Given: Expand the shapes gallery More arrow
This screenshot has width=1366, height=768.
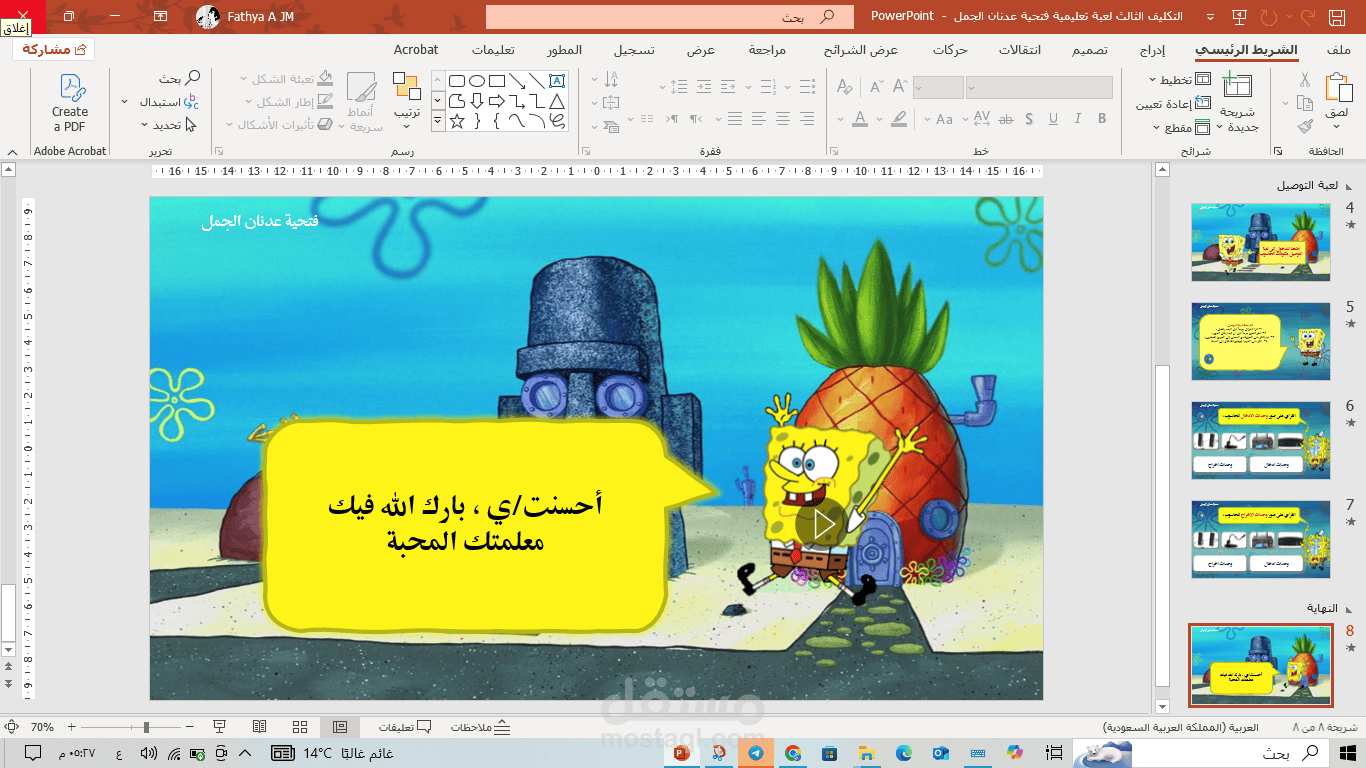Looking at the screenshot, I should tap(437, 121).
